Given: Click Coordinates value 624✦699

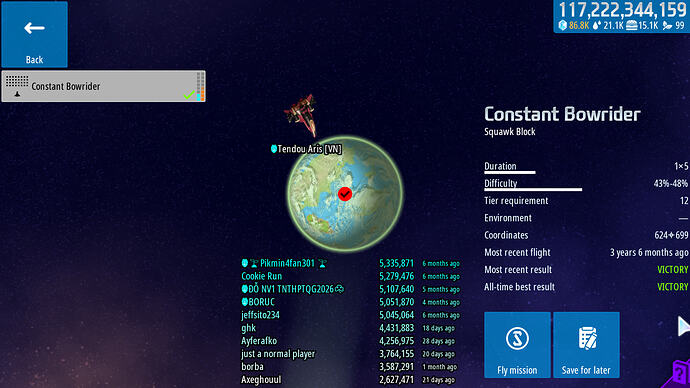Looking at the screenshot, I should click(671, 235).
